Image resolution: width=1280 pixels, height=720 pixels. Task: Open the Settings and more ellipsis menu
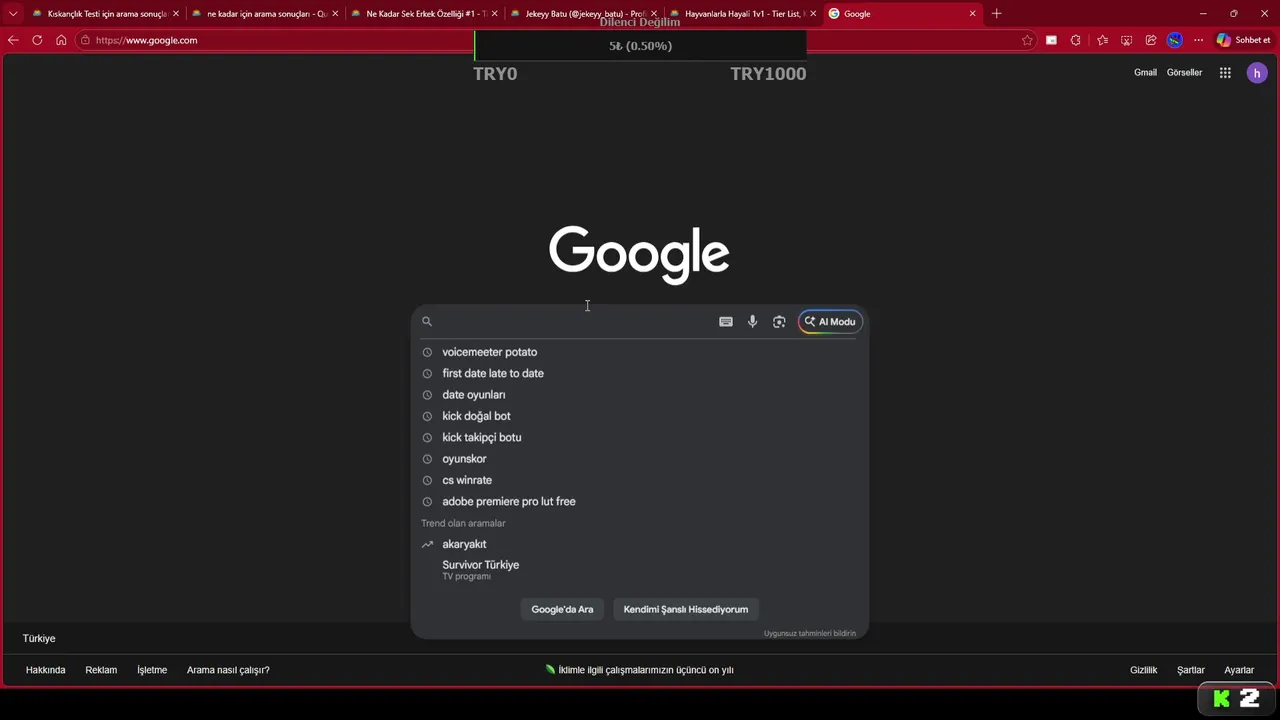(x=1198, y=40)
